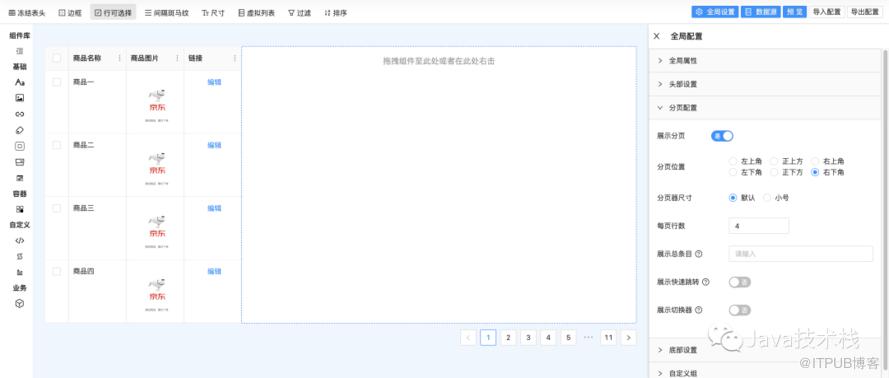Click help icon next to 展示切换器

tap(698, 310)
